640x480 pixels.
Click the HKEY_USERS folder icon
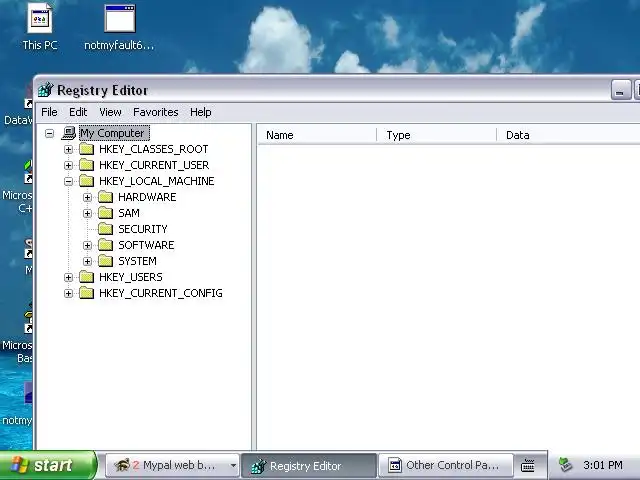click(87, 277)
